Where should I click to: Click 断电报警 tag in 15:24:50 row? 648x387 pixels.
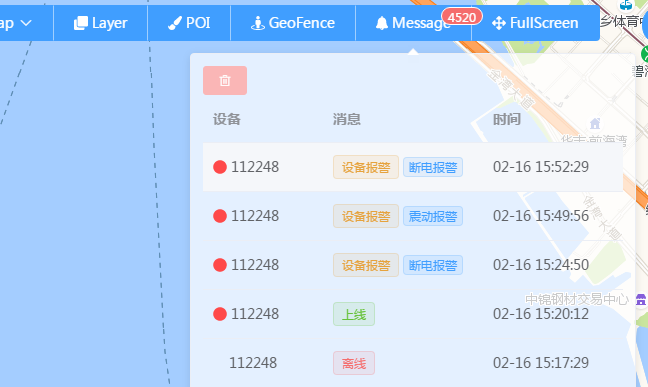[433, 265]
